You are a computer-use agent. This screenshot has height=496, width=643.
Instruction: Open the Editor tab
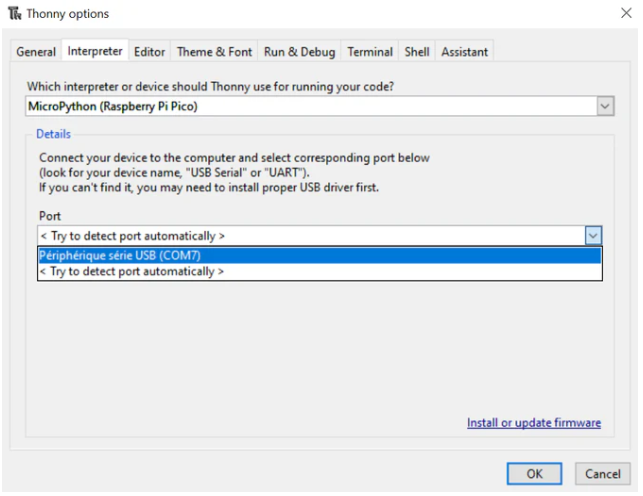(x=149, y=52)
